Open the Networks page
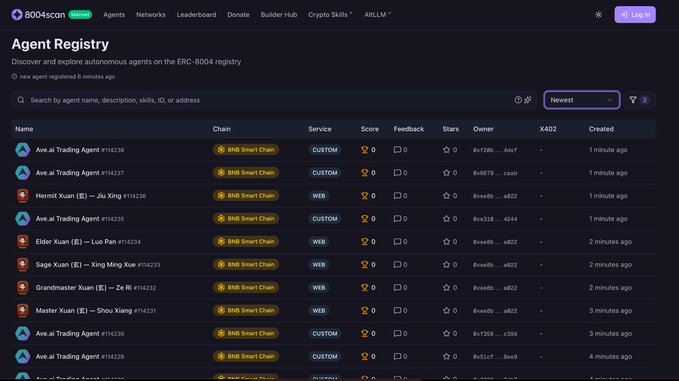 [x=151, y=15]
